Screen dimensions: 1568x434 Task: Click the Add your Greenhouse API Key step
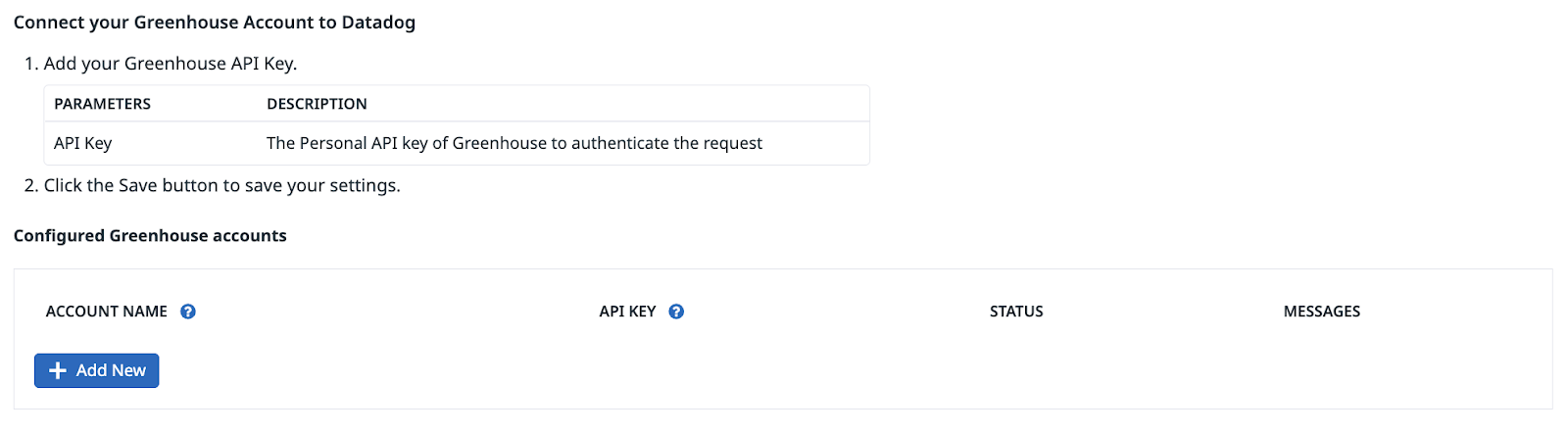(171, 64)
